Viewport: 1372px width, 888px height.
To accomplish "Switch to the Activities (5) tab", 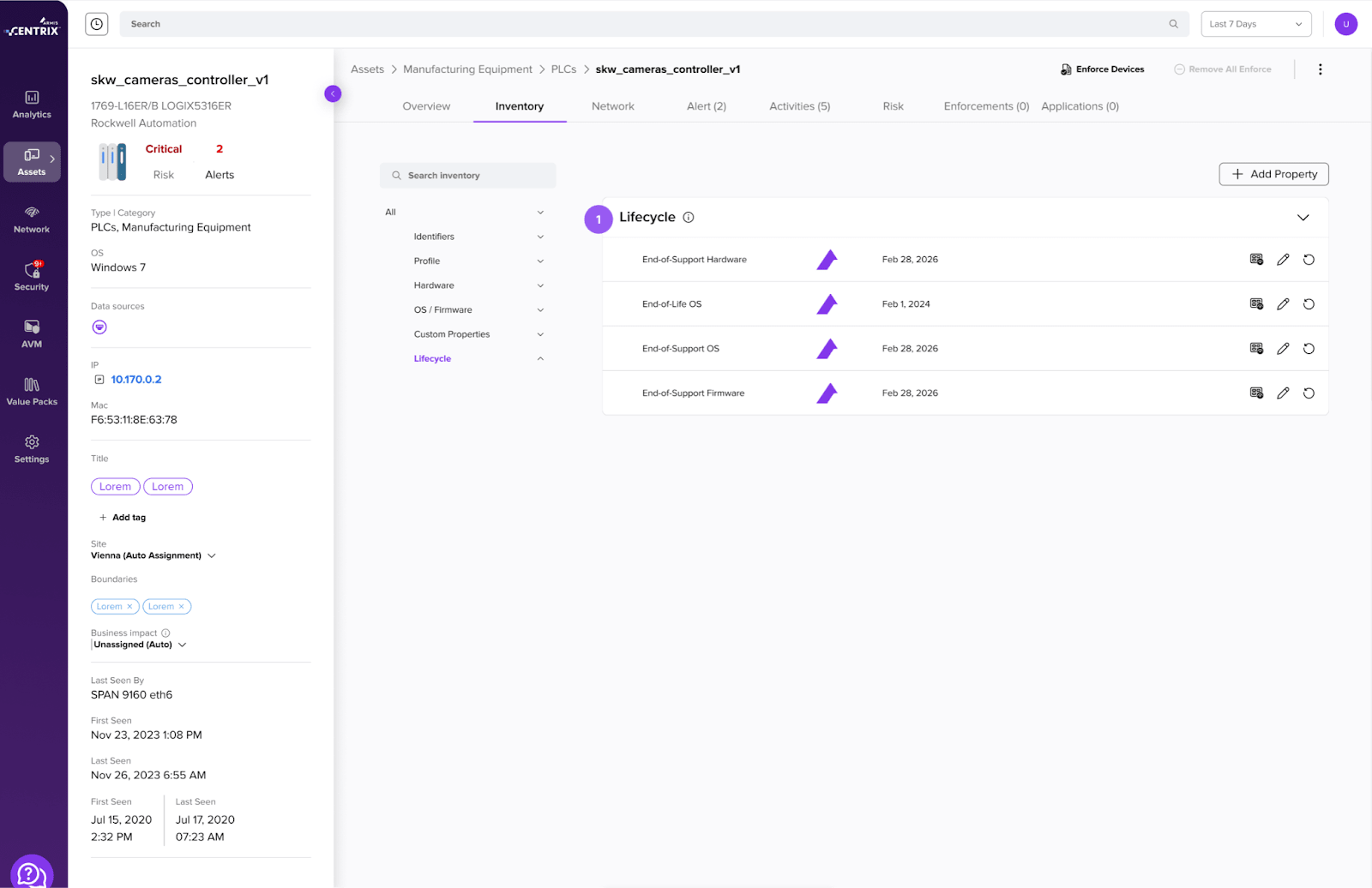I will click(799, 106).
